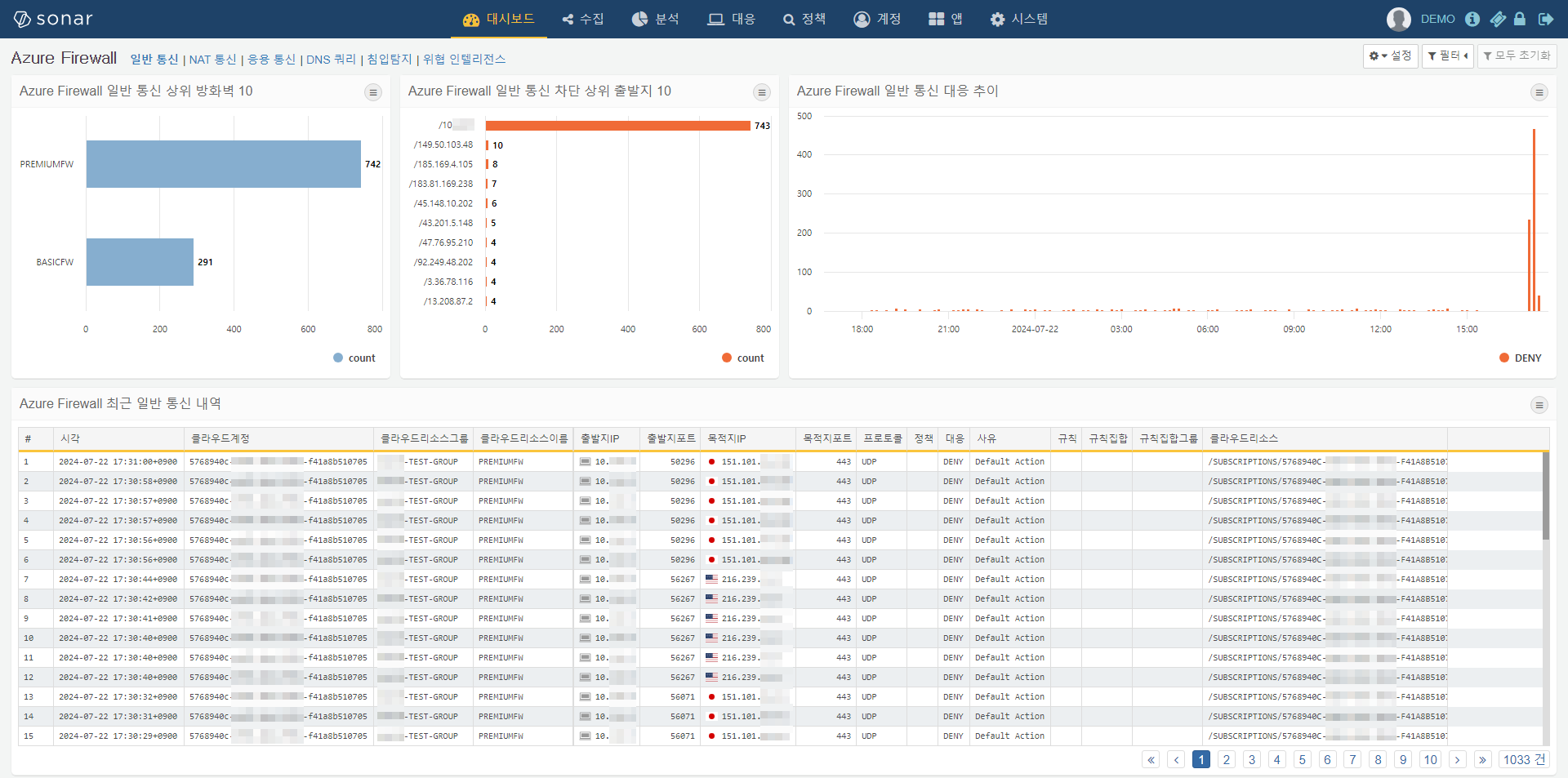Image resolution: width=1568 pixels, height=778 pixels.
Task: Click the logout icon in header
Action: coord(1545,19)
